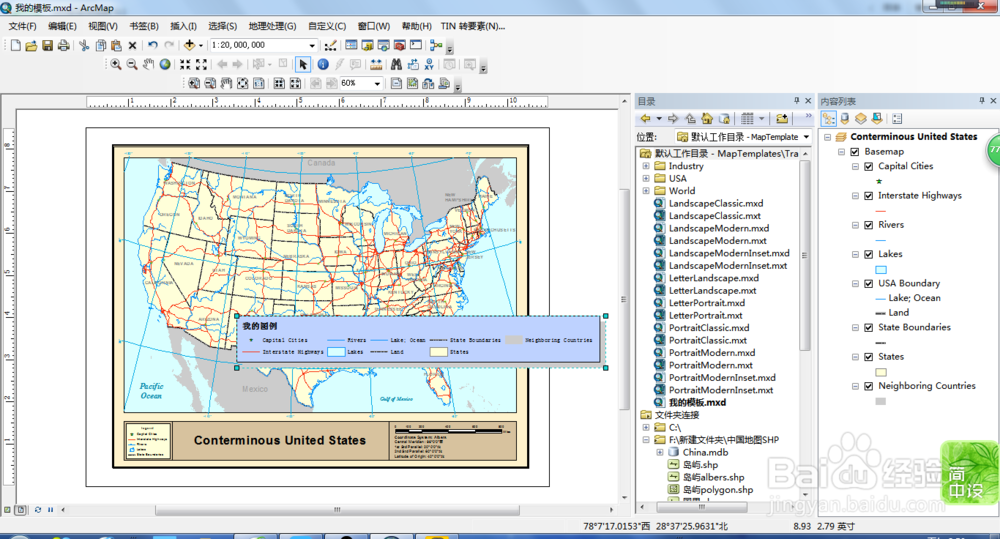1000x539 pixels.
Task: Click the Fixed Zoom In icon
Action: (x=185, y=64)
